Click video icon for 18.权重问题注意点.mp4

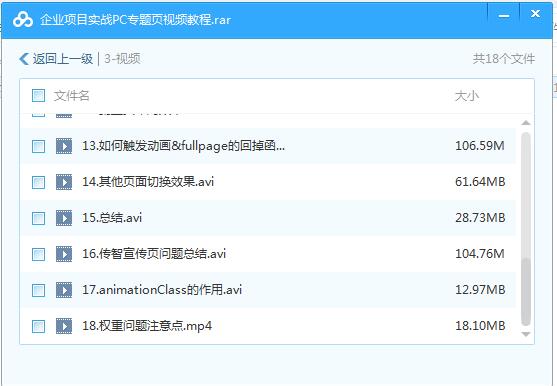(64, 326)
